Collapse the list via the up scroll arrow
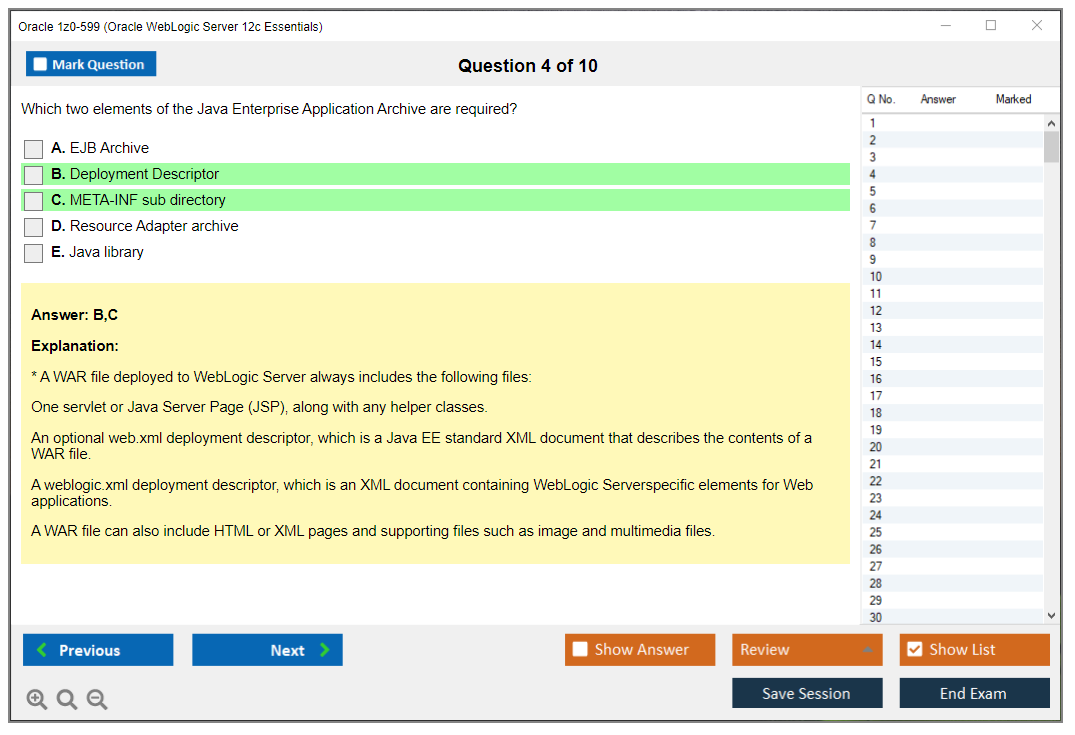The width and height of the screenshot is (1075, 735). click(1051, 122)
